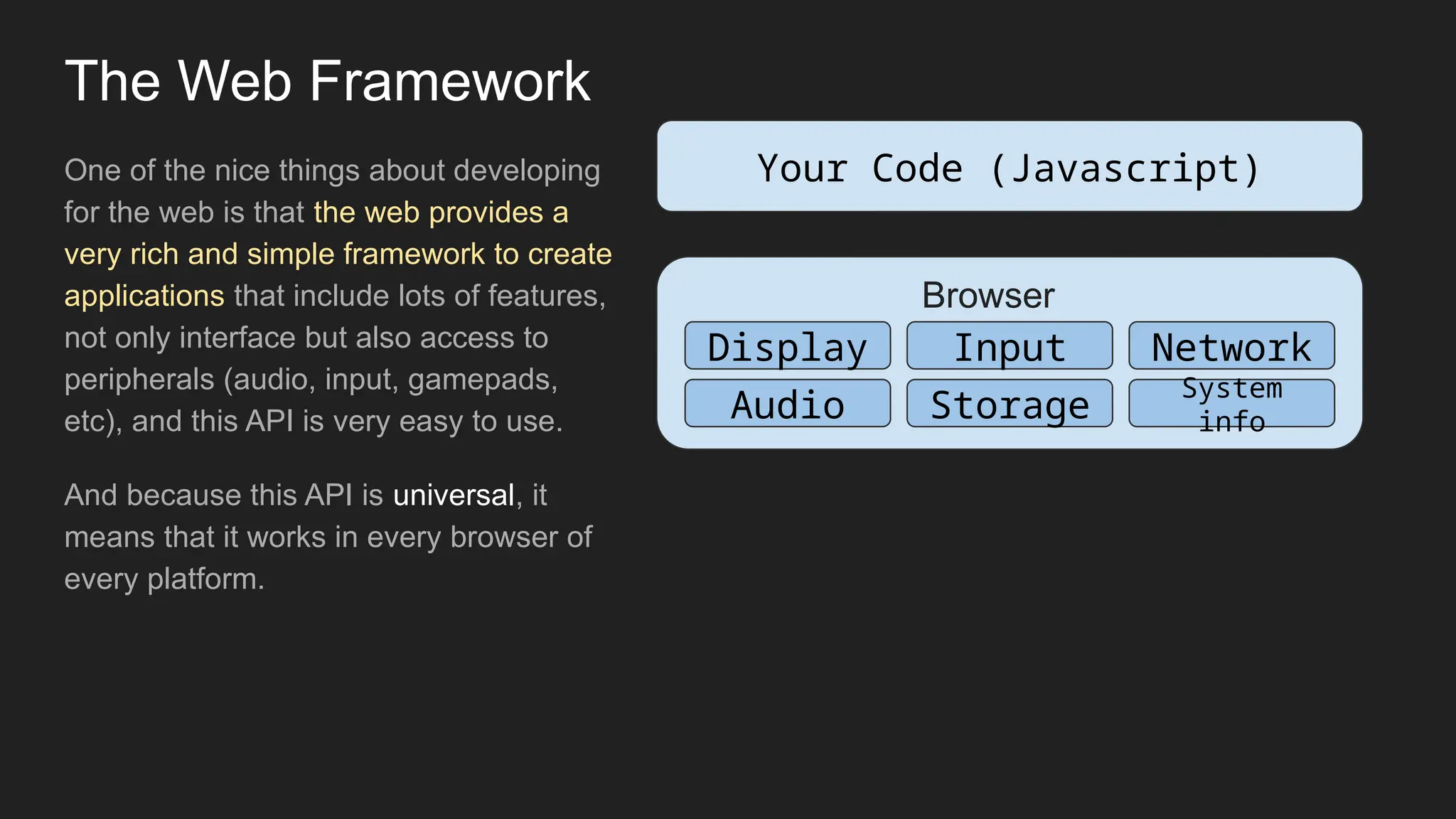The image size is (1456, 819).
Task: Select the 'System info' block
Action: [x=1231, y=403]
